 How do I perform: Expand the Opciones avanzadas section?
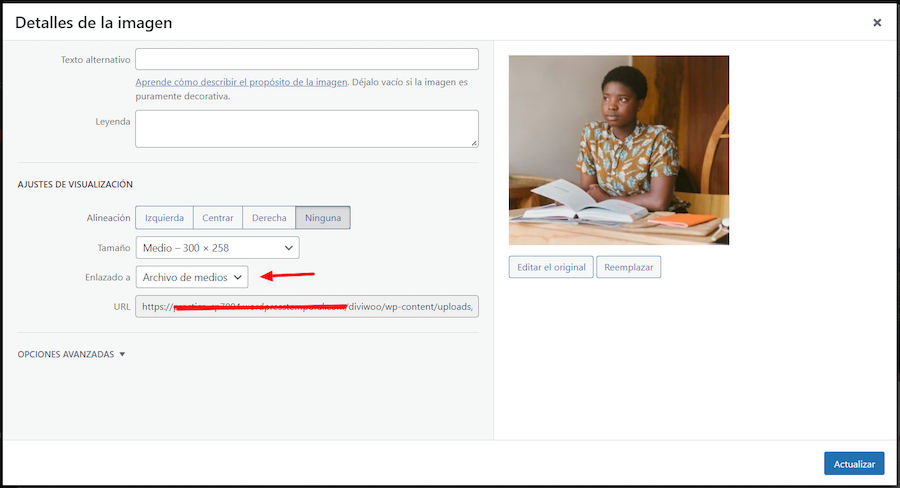(71, 354)
